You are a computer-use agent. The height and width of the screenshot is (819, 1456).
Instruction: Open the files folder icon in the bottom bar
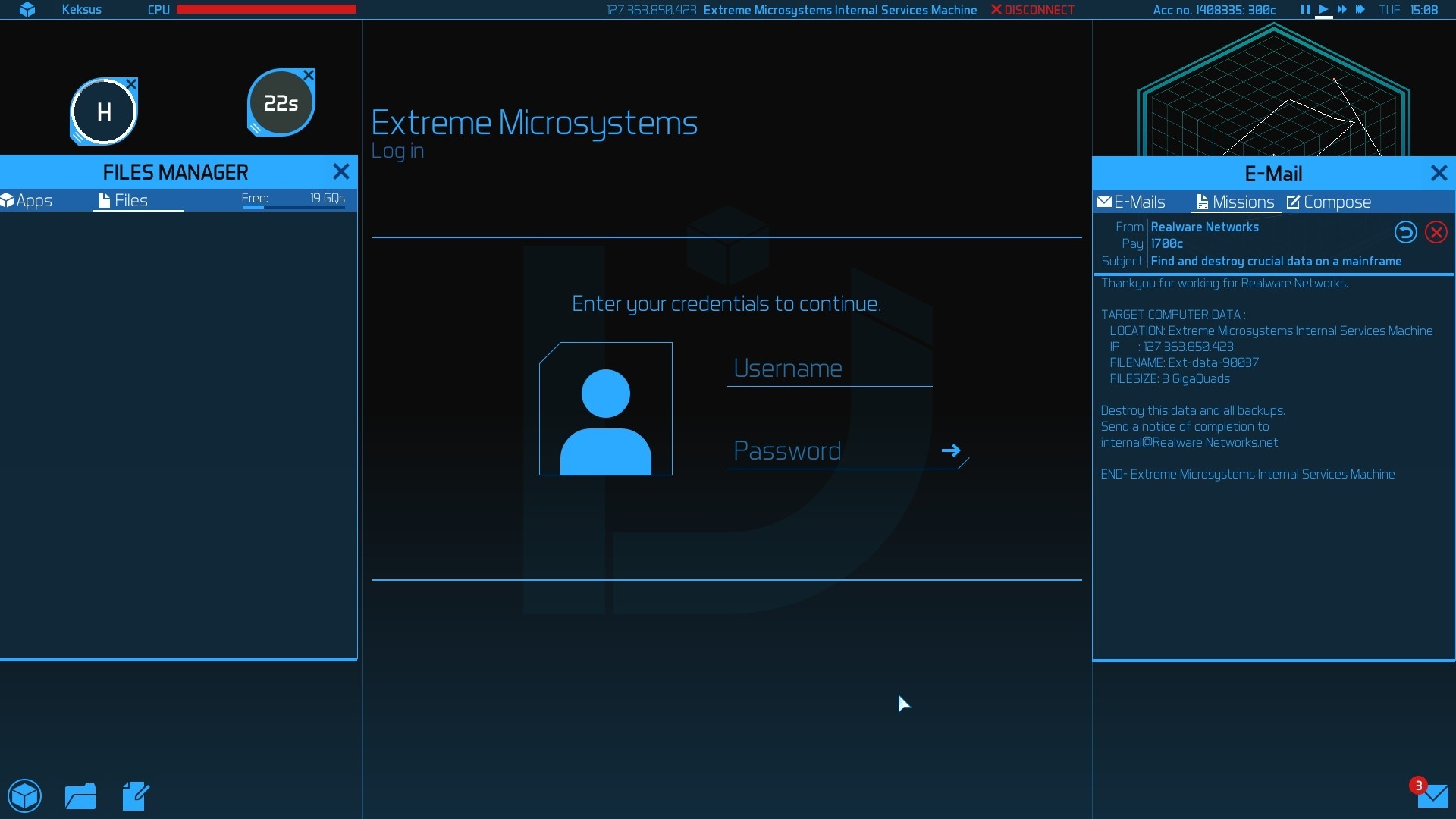coord(80,796)
